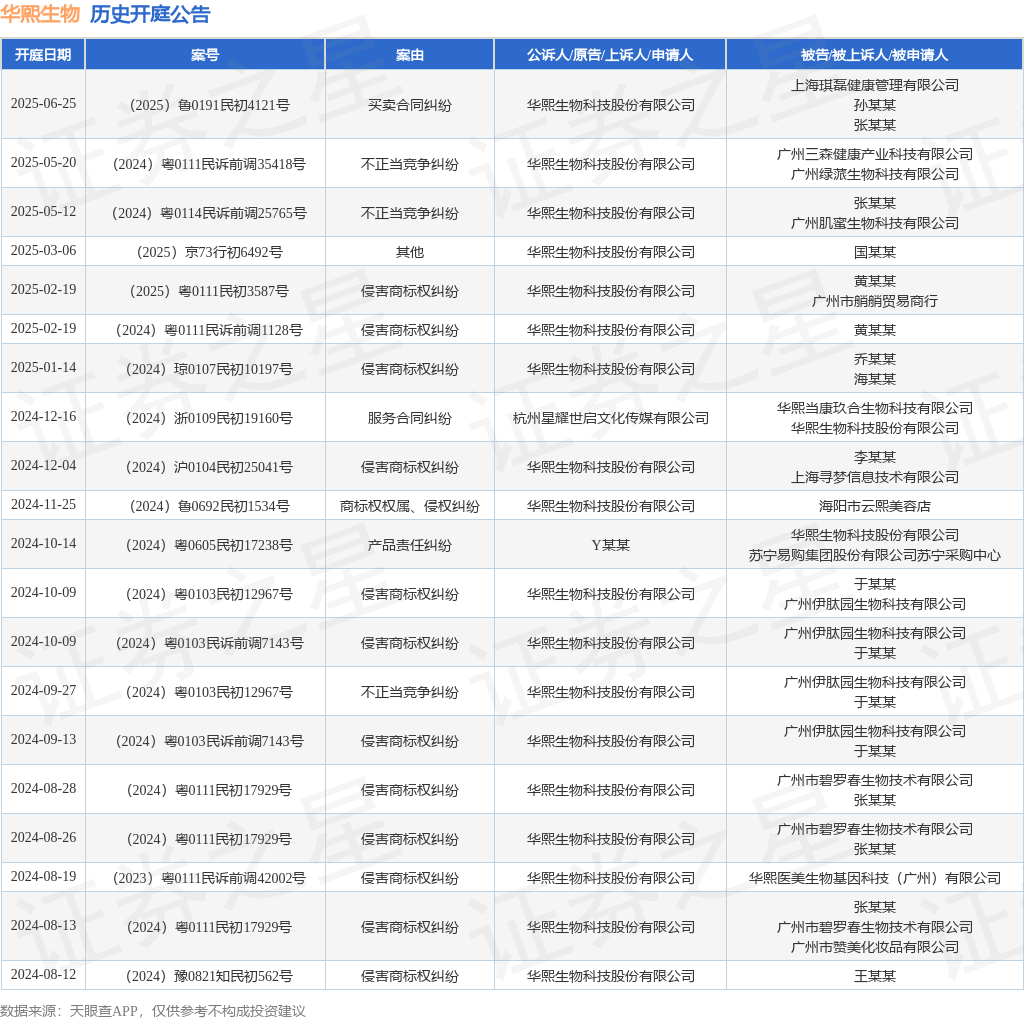Click defendant 华熙医美生物基因科技(广州)有限公司

point(874,878)
